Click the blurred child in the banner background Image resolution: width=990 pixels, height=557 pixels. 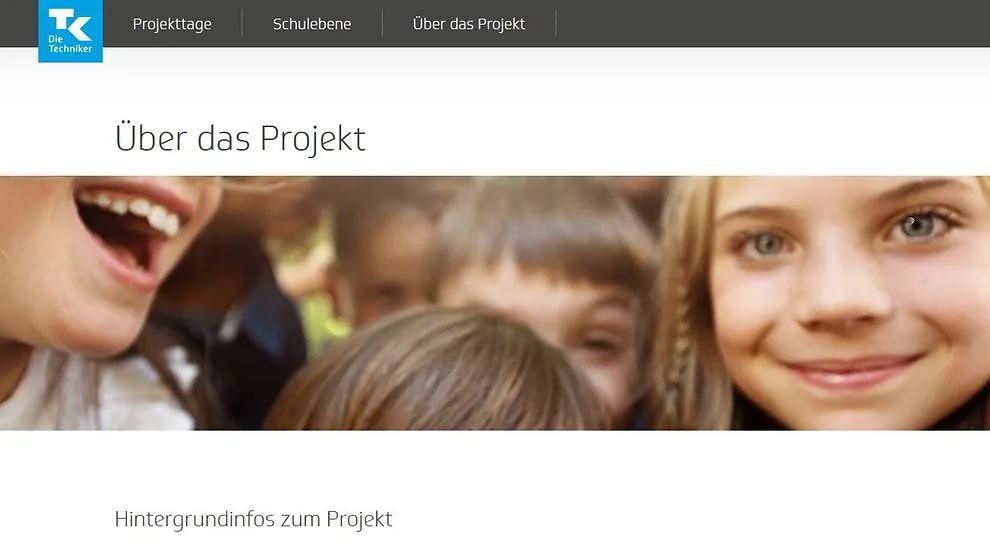(379, 265)
